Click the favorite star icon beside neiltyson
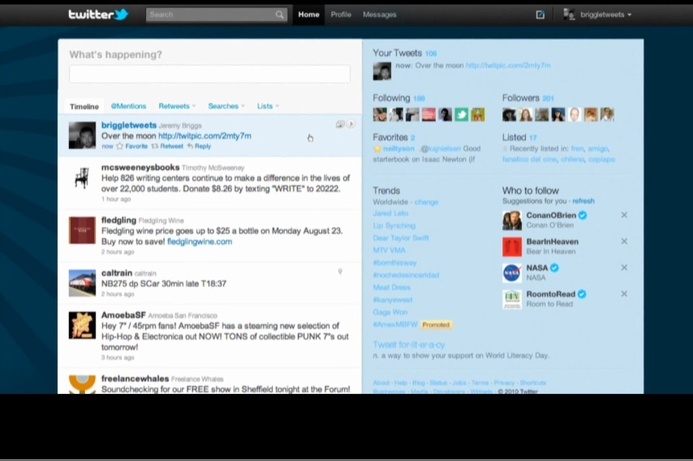Viewport: 693px width, 461px height. tap(377, 149)
